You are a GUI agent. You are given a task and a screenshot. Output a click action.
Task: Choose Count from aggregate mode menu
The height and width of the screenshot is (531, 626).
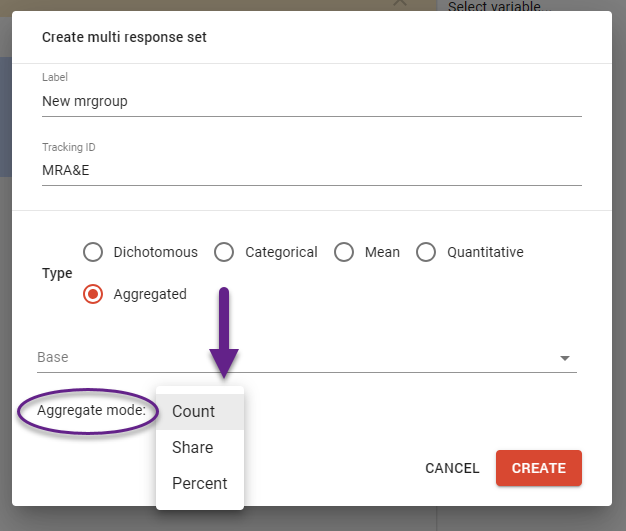pos(194,411)
